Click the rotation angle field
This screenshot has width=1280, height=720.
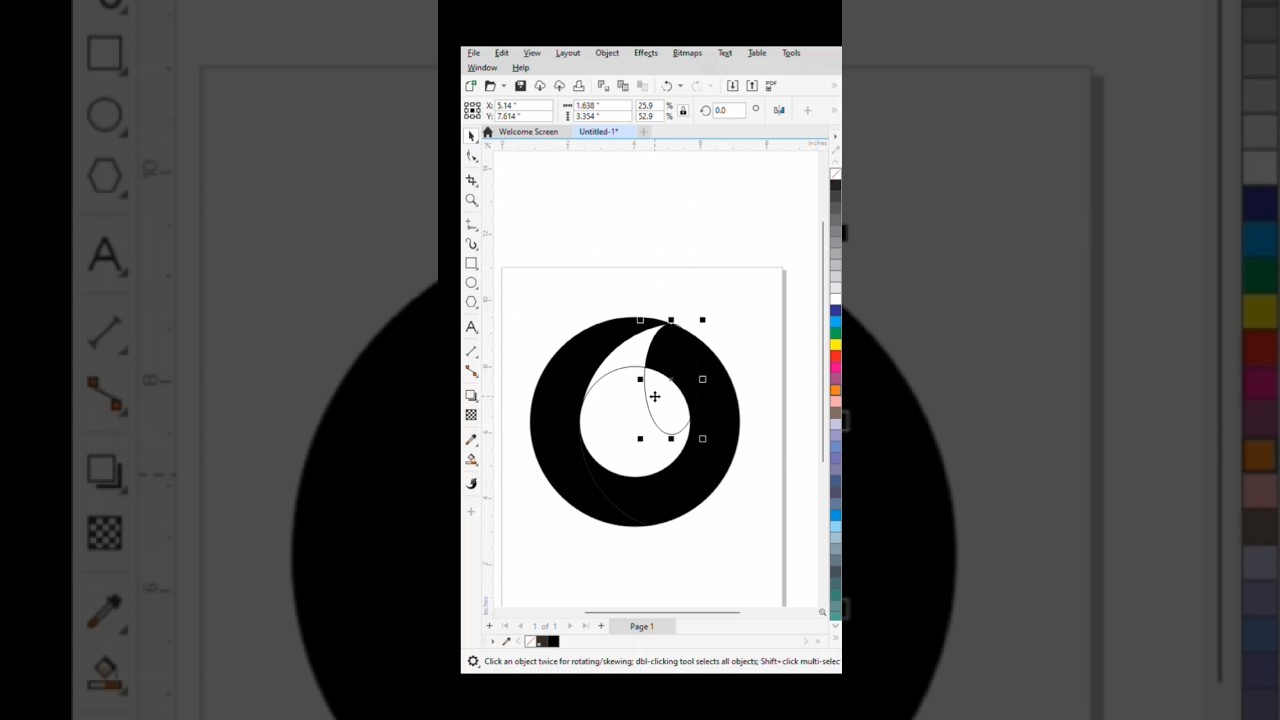[x=729, y=110]
